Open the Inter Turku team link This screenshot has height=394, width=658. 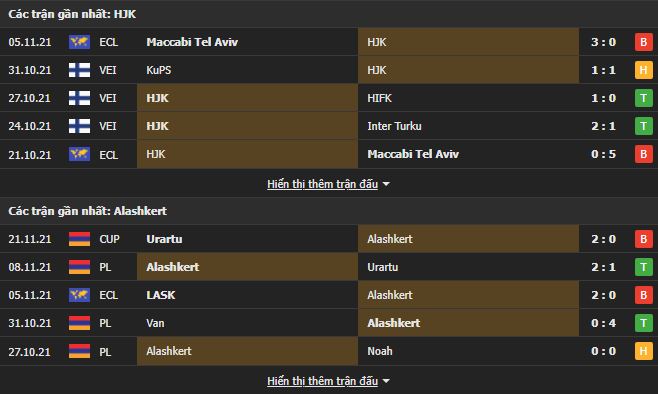pos(394,126)
